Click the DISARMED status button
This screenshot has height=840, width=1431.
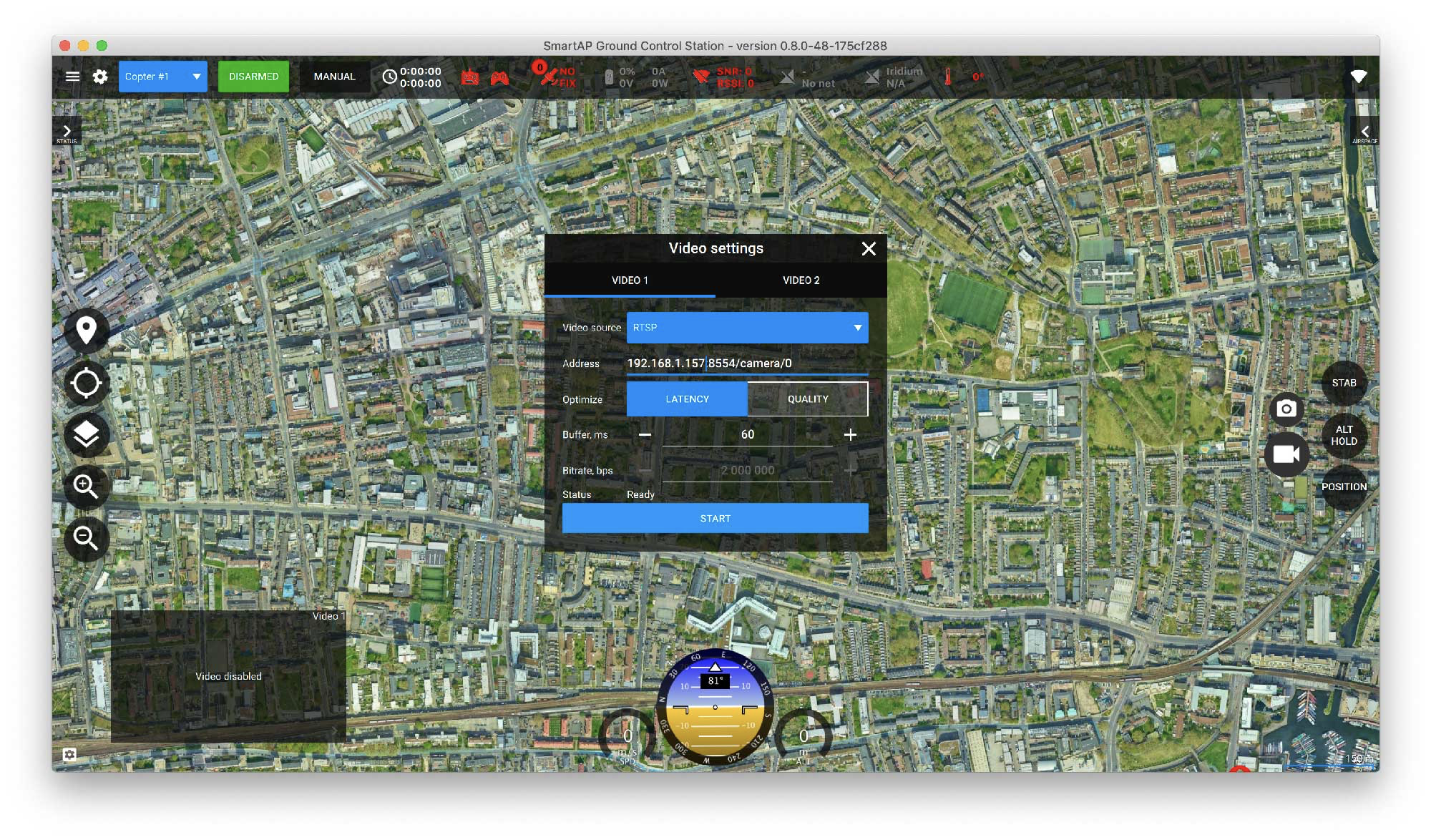253,77
